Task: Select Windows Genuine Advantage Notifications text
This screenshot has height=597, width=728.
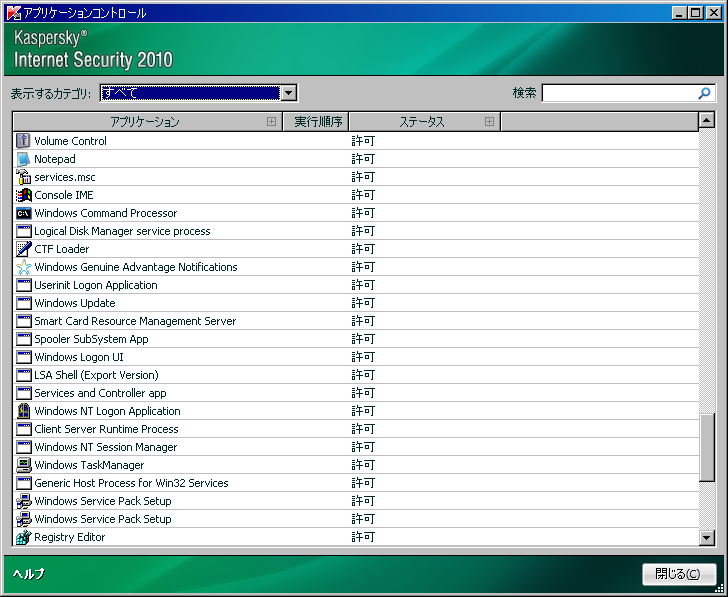Action: pos(136,267)
